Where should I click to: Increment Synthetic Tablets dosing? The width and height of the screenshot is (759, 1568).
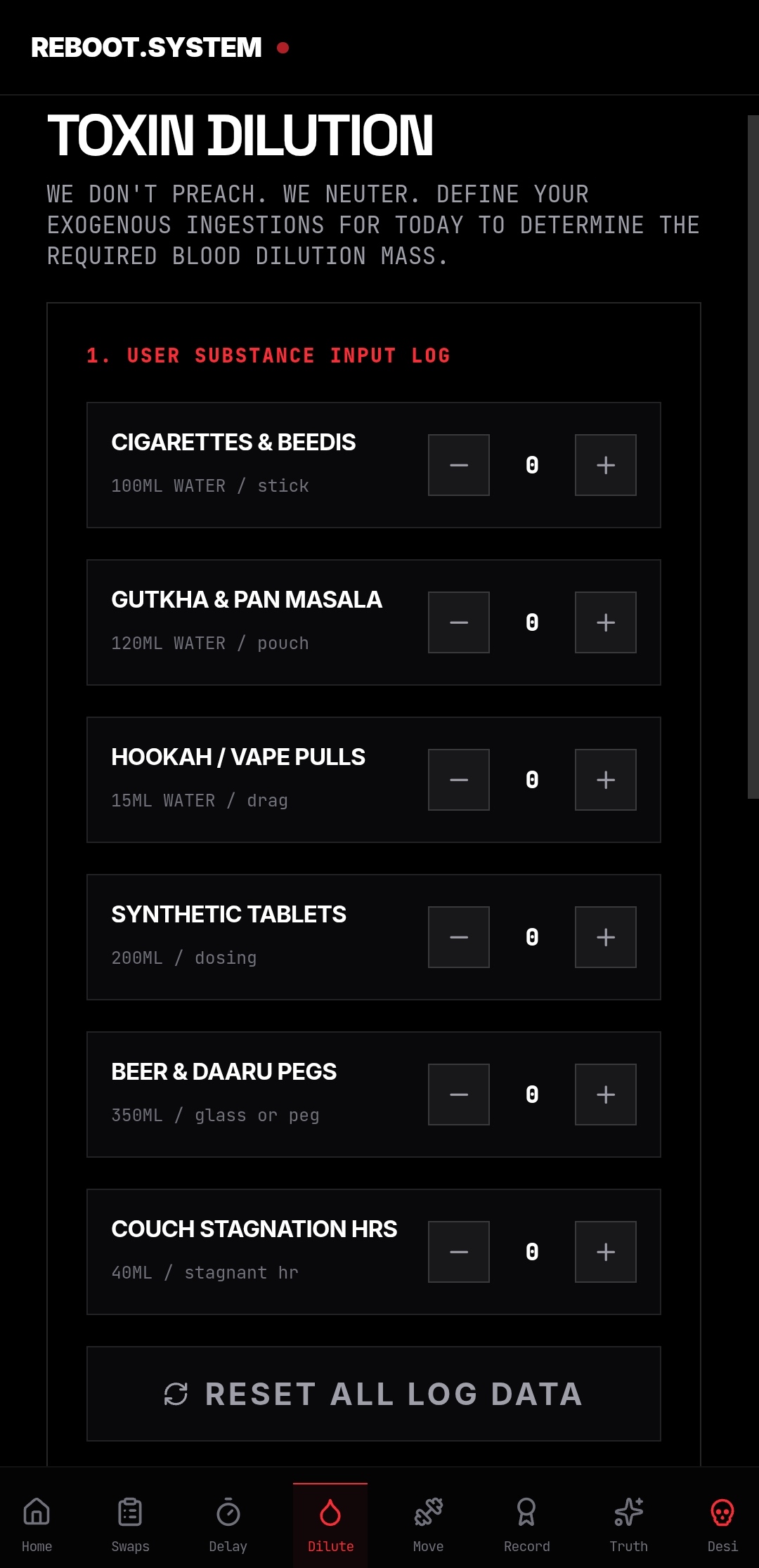point(606,937)
